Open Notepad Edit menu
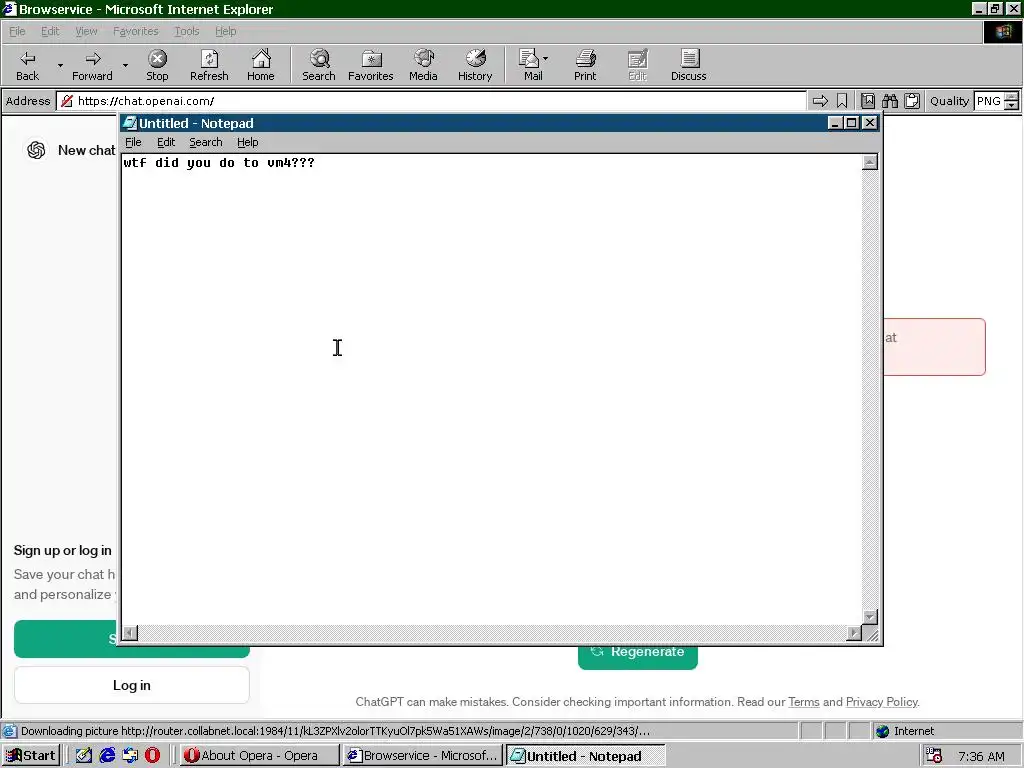The width and height of the screenshot is (1024, 768). tap(166, 142)
